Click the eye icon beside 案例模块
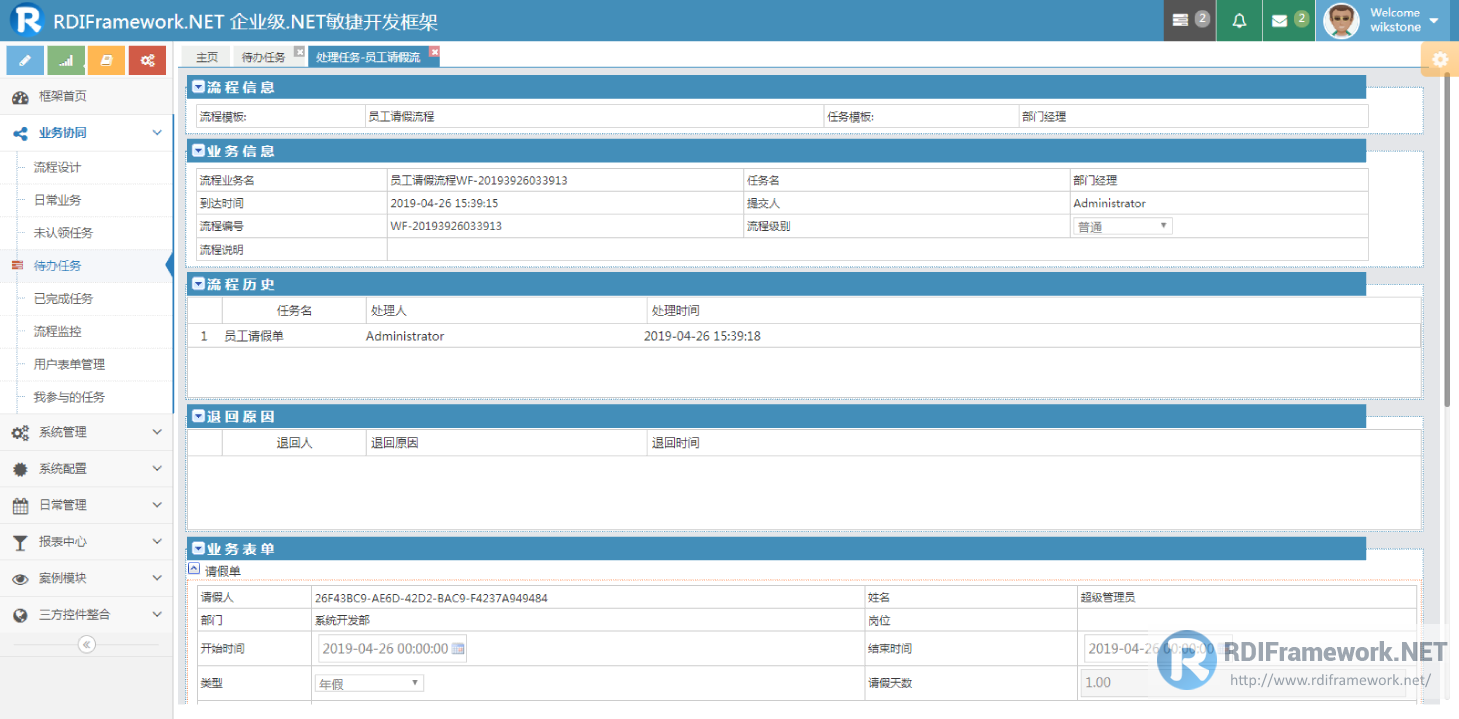The height and width of the screenshot is (719, 1459). pyautogui.click(x=19, y=579)
